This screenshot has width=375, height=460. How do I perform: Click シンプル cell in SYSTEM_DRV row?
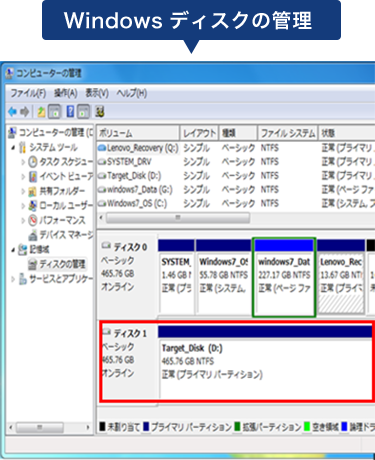[197, 162]
